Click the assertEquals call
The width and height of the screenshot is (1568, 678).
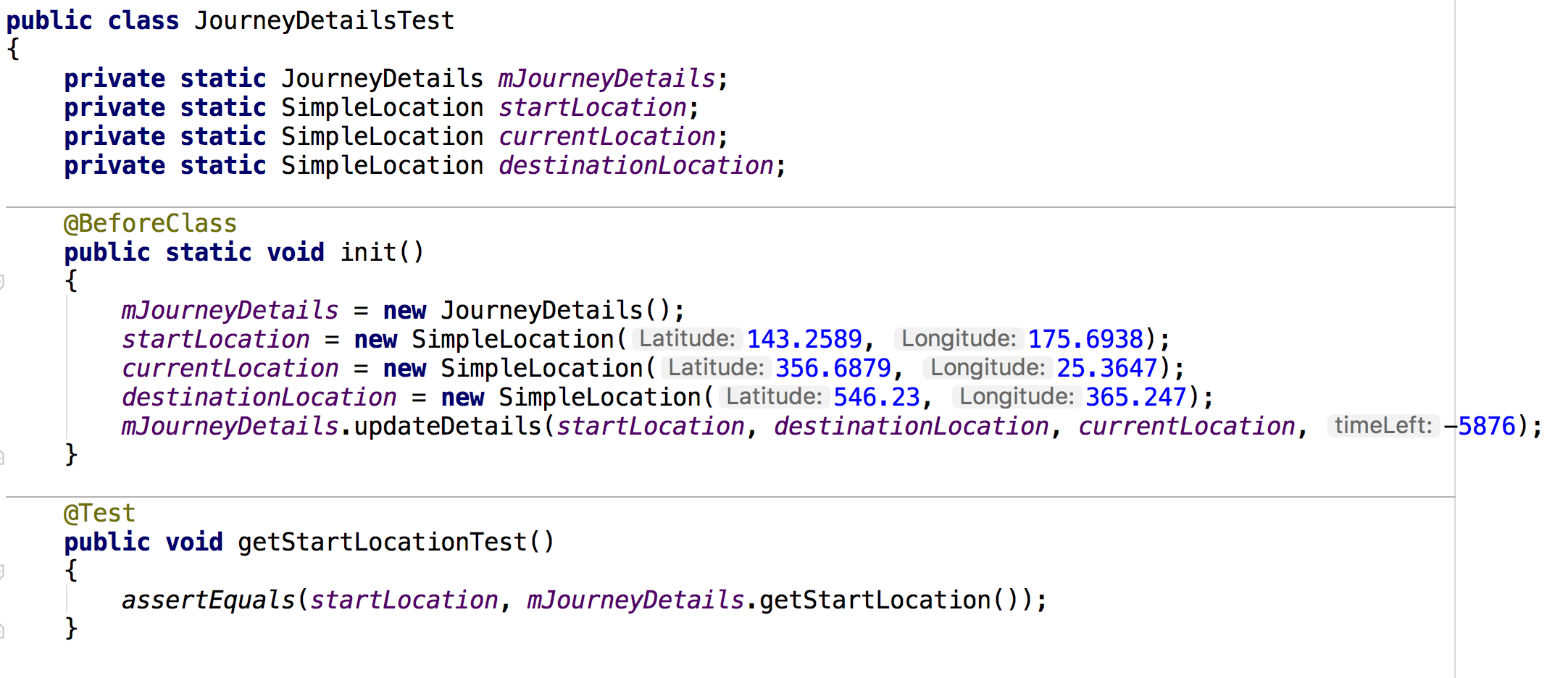[208, 600]
